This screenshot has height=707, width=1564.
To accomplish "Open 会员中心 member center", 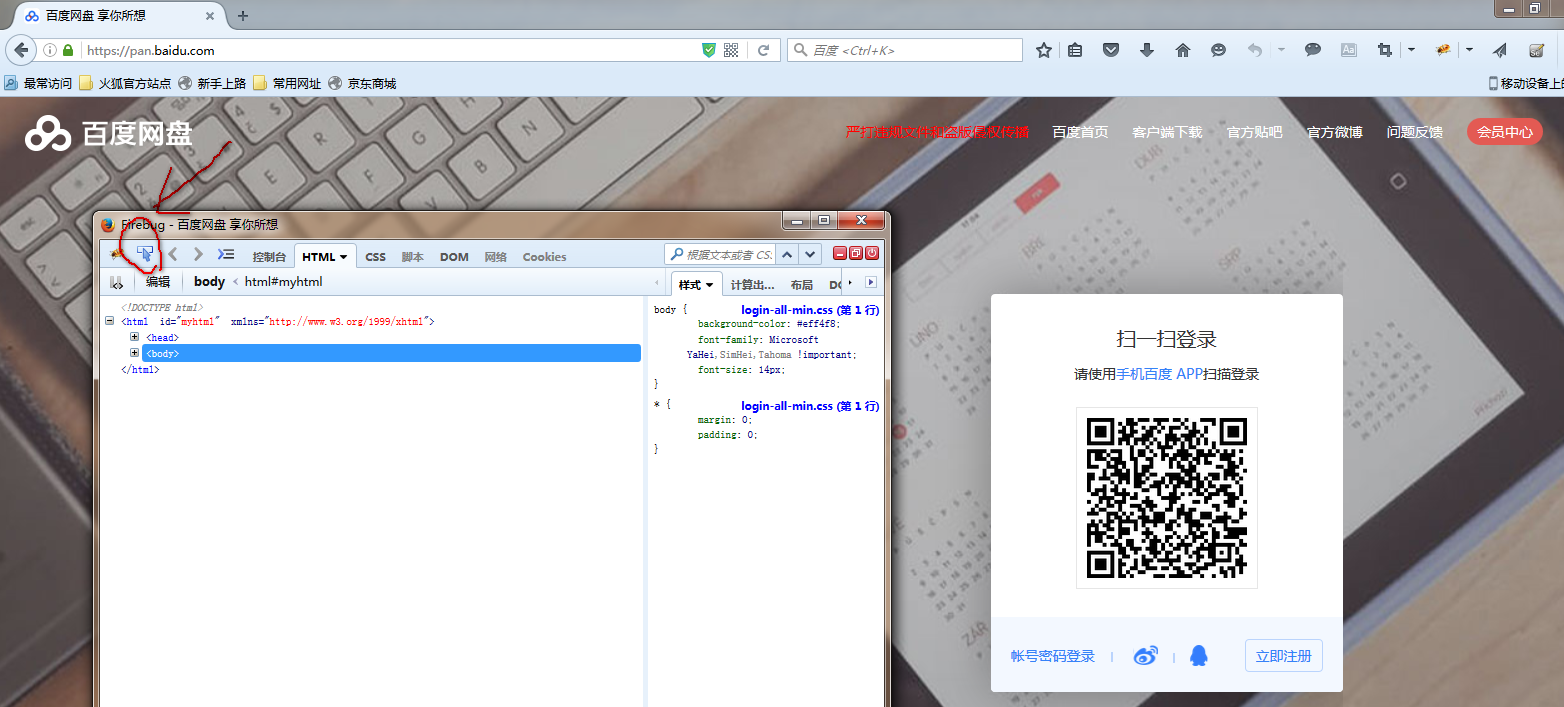I will (x=1505, y=131).
